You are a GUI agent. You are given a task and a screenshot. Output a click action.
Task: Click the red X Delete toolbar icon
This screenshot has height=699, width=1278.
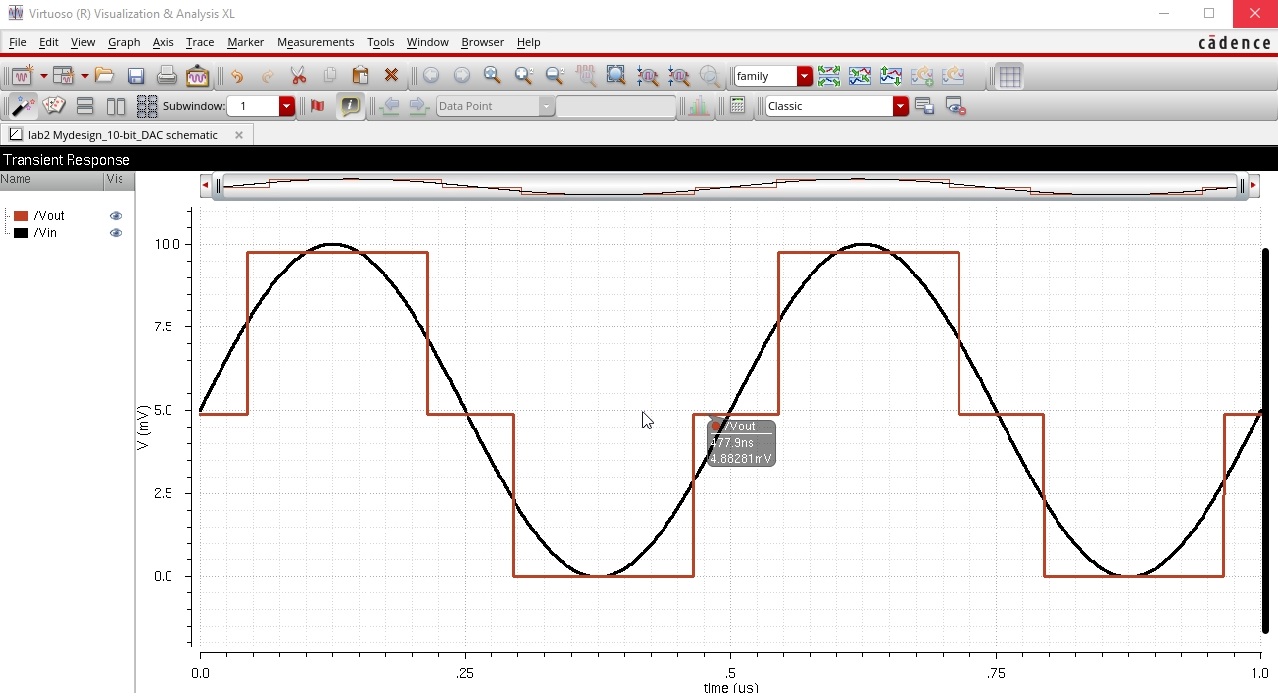[x=391, y=76]
